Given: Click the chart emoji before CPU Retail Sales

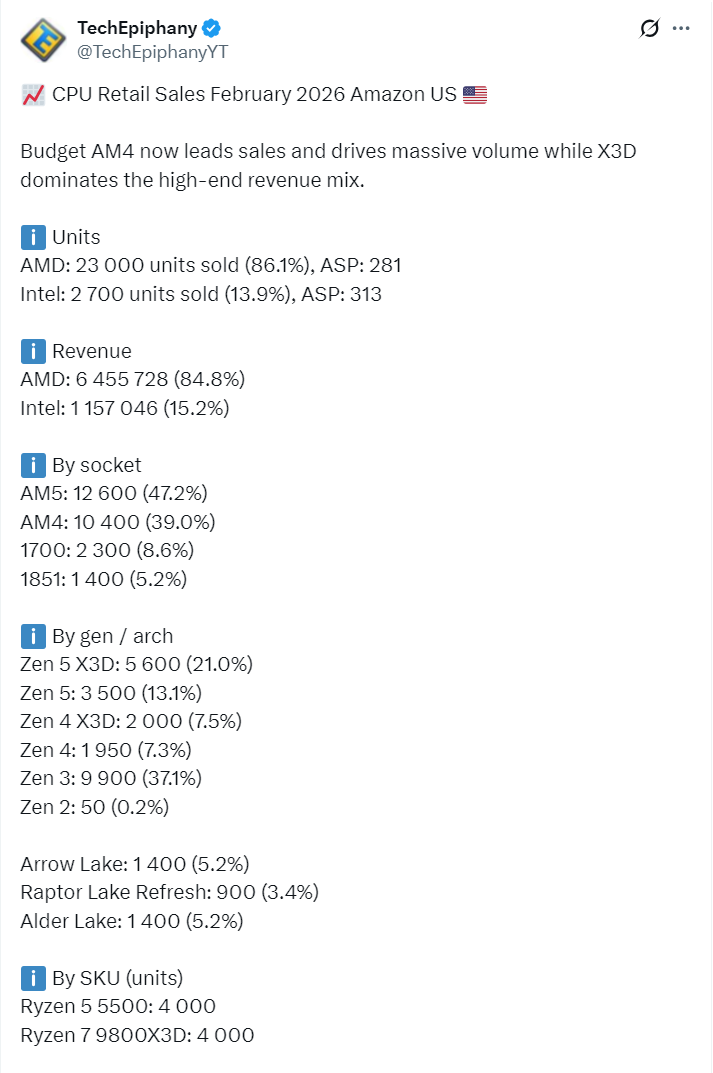Looking at the screenshot, I should 32,95.
